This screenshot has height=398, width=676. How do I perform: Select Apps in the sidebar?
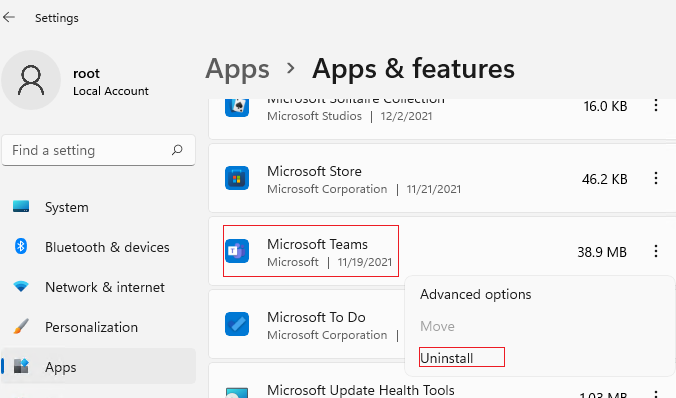coord(98,367)
